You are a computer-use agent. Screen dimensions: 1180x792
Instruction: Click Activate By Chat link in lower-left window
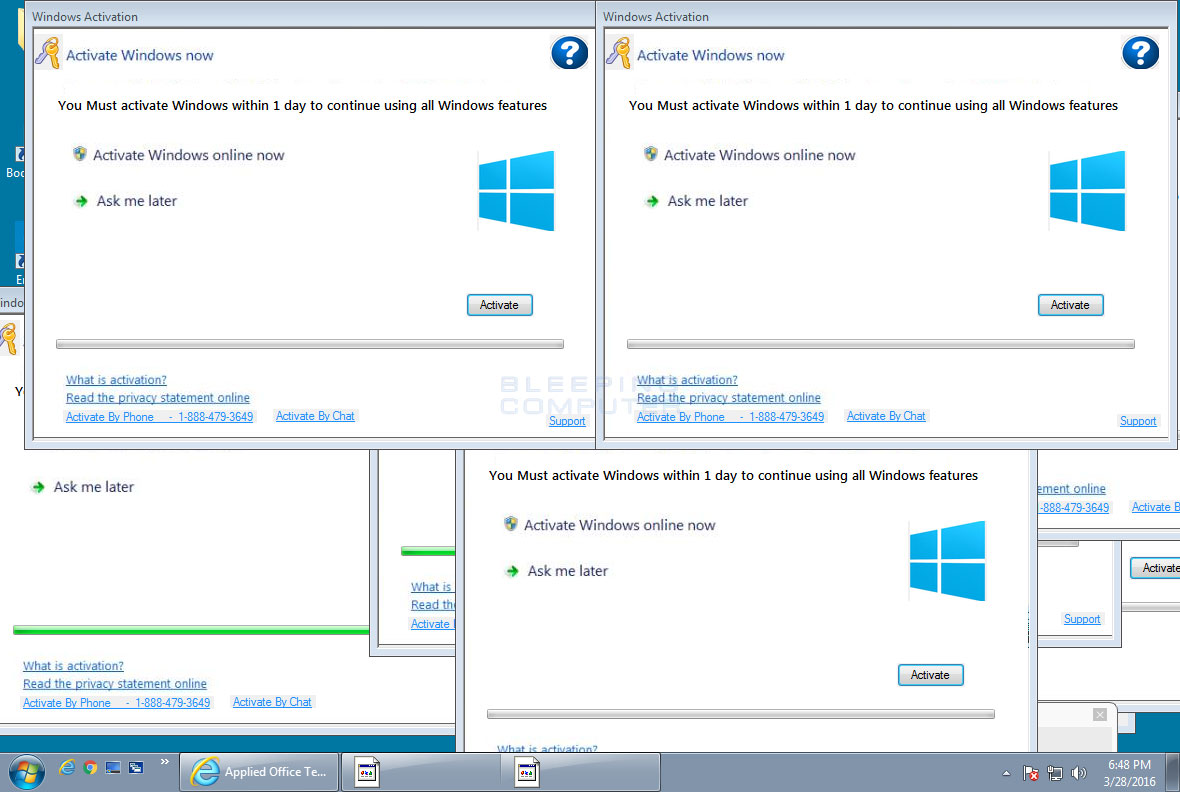[272, 702]
